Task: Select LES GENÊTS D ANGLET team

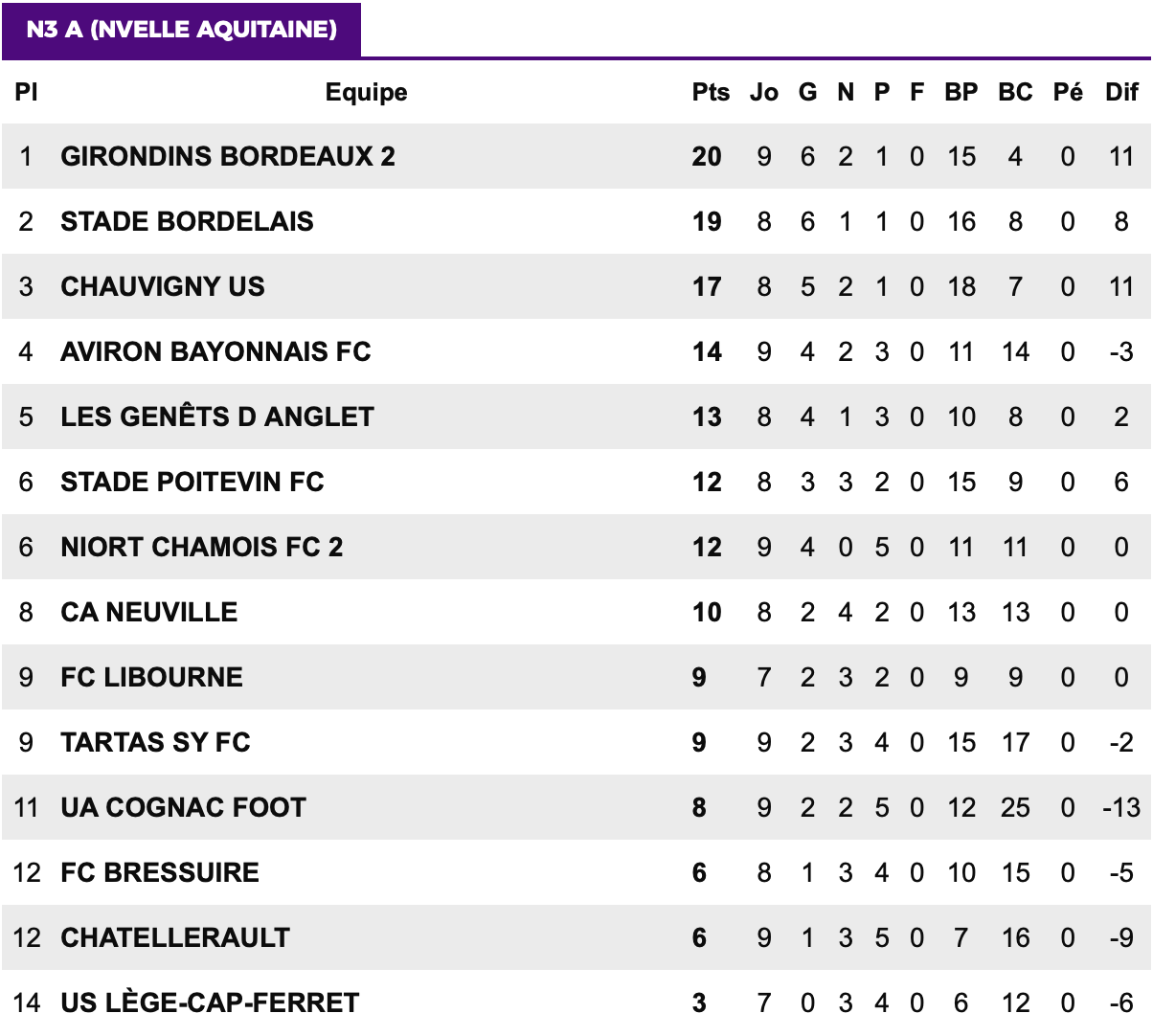Action: click(x=217, y=417)
